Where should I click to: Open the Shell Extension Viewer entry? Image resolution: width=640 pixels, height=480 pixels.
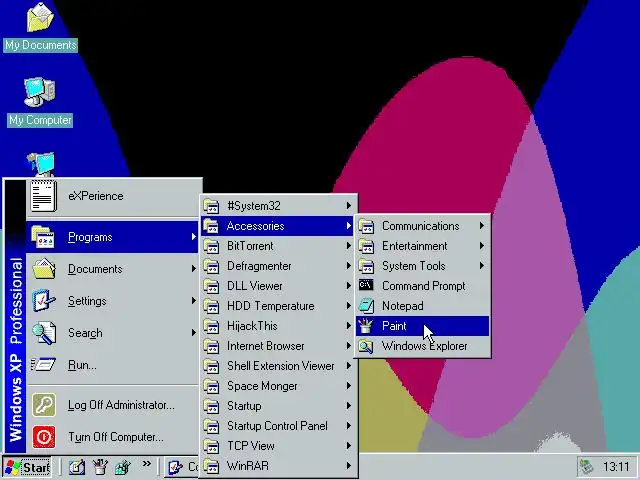(278, 366)
